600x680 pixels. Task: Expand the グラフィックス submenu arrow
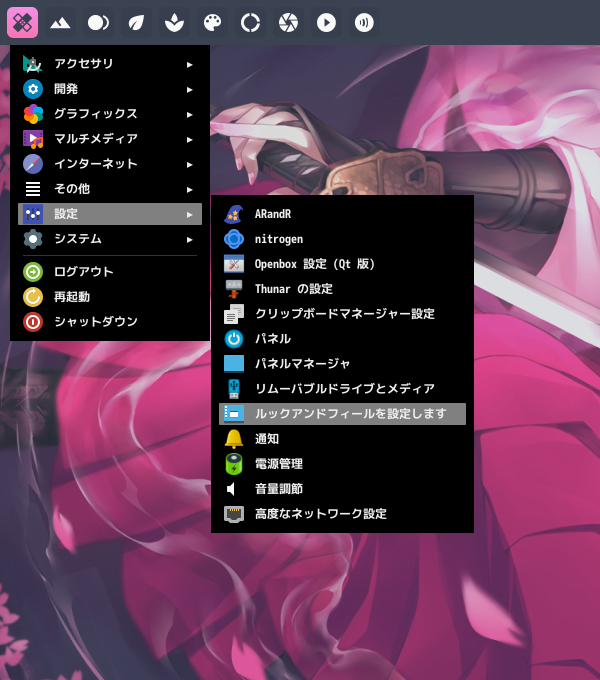189,114
